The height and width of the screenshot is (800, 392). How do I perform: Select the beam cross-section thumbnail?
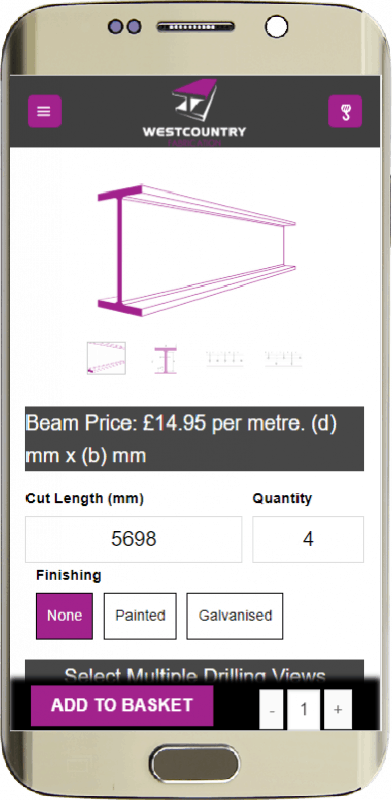point(165,359)
